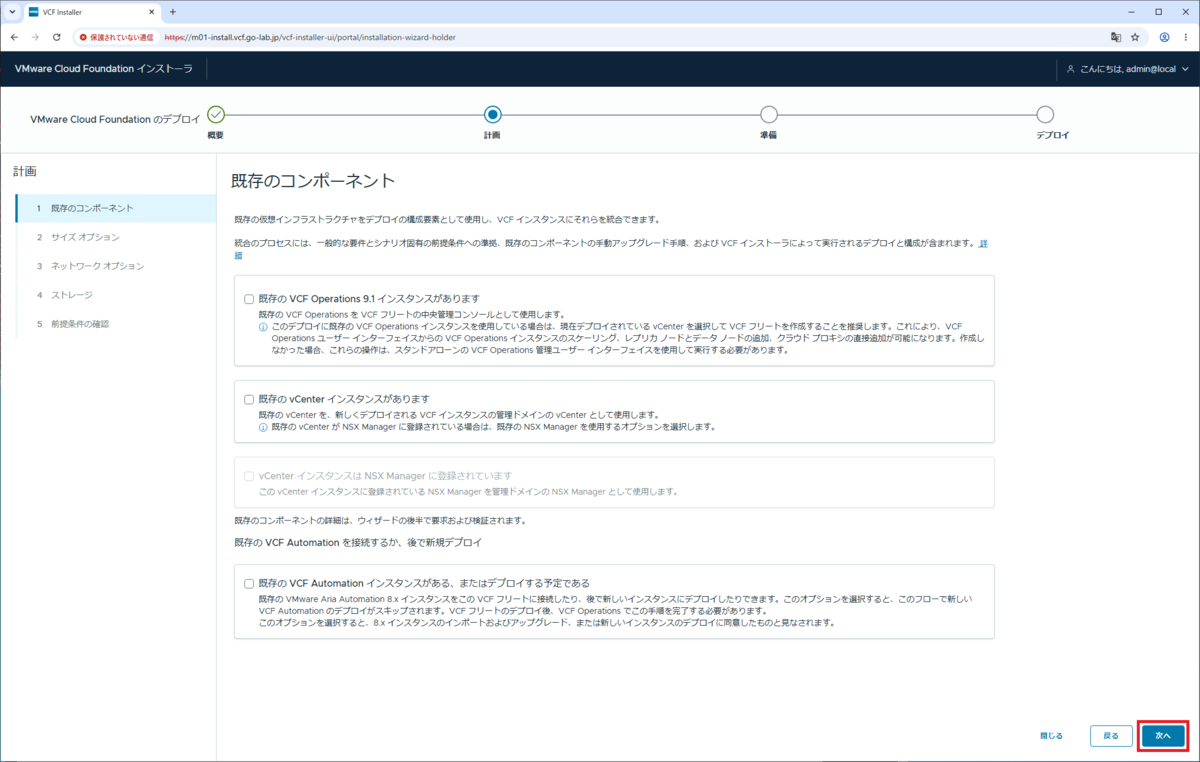Check existing VCF Automation instance box
1200x762 pixels.
[x=249, y=583]
